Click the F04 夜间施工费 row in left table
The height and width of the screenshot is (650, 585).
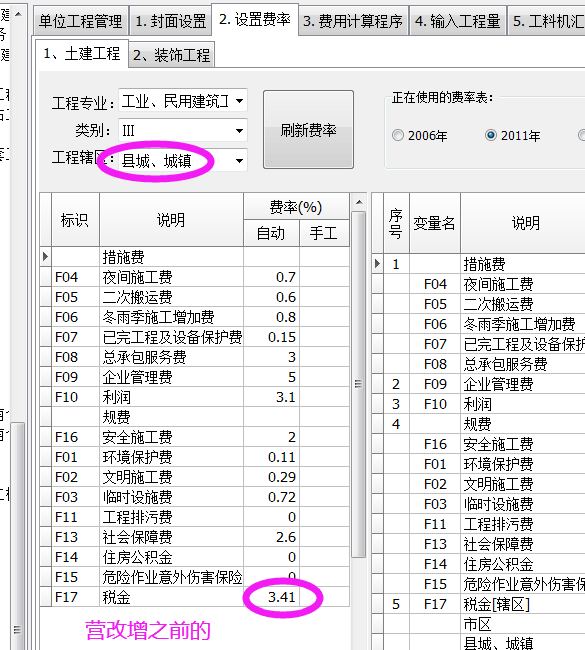[x=195, y=277]
